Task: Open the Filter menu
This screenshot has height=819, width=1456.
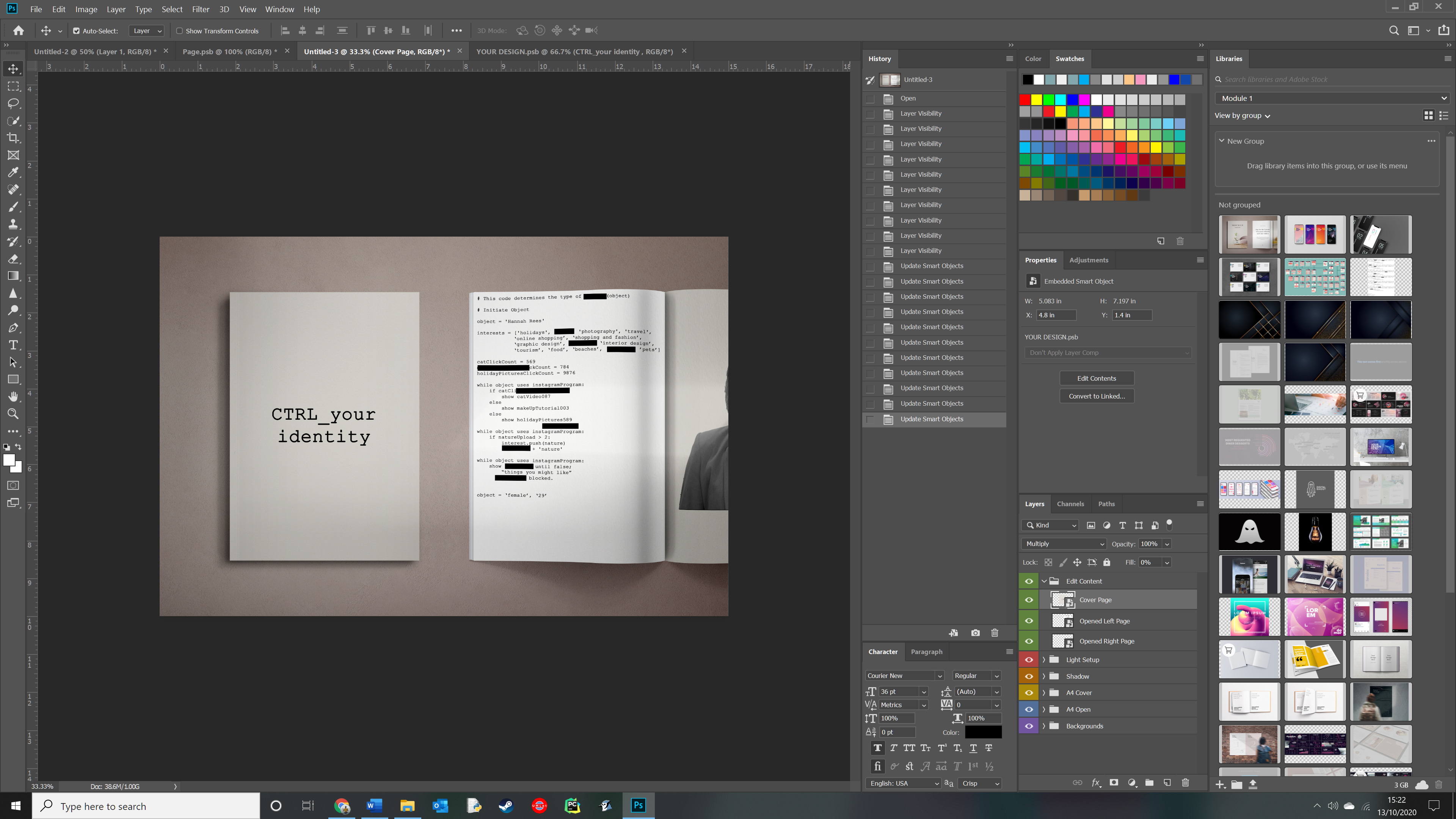Action: tap(200, 9)
